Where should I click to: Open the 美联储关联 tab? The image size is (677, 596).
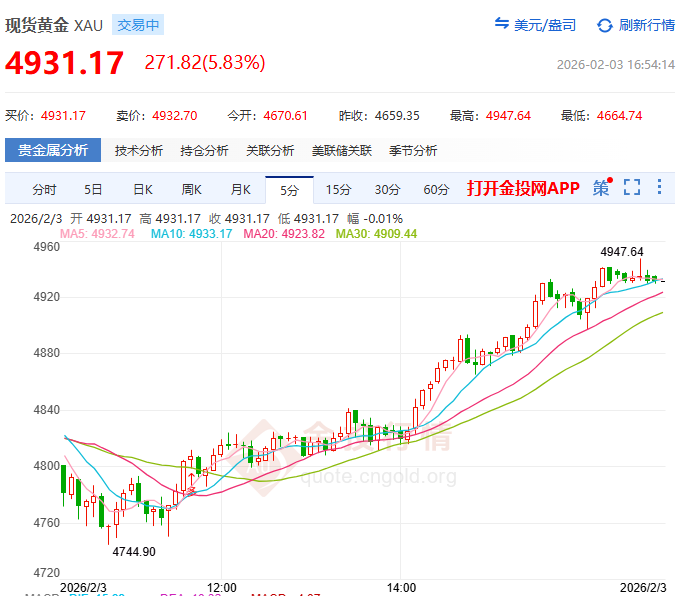coord(342,151)
